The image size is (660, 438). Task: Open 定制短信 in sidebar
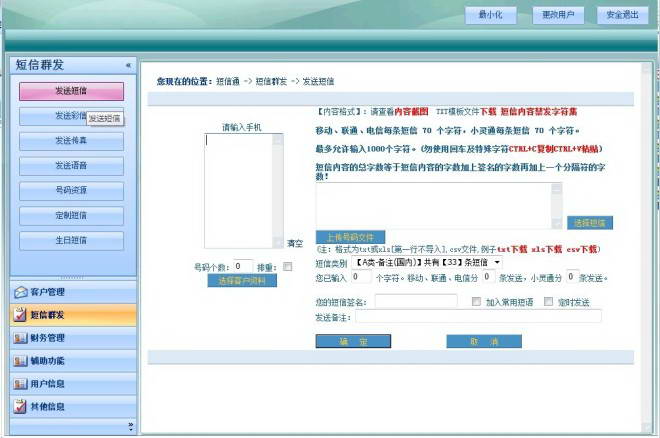(x=71, y=215)
